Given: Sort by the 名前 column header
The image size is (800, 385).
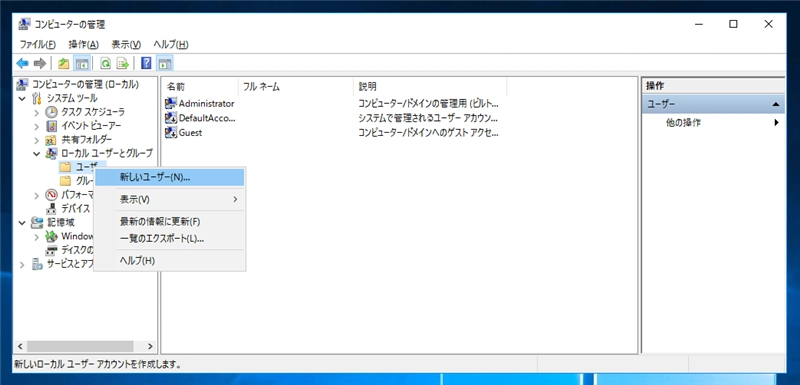Looking at the screenshot, I should [200, 87].
